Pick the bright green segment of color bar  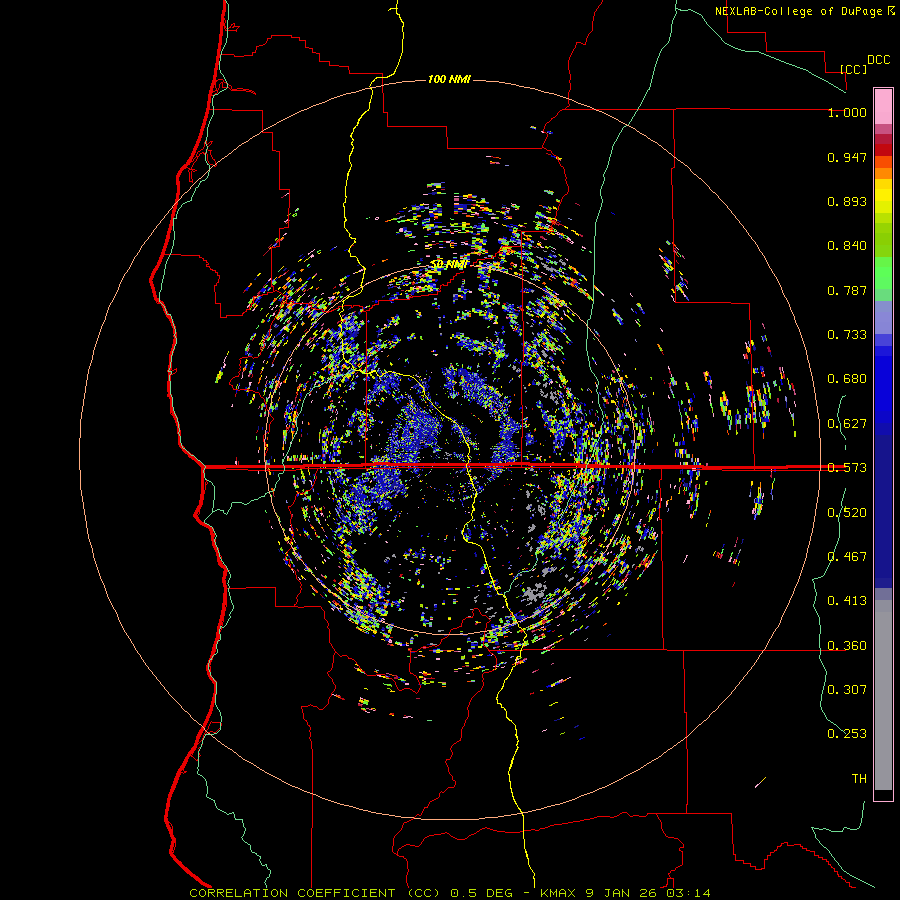tap(883, 273)
